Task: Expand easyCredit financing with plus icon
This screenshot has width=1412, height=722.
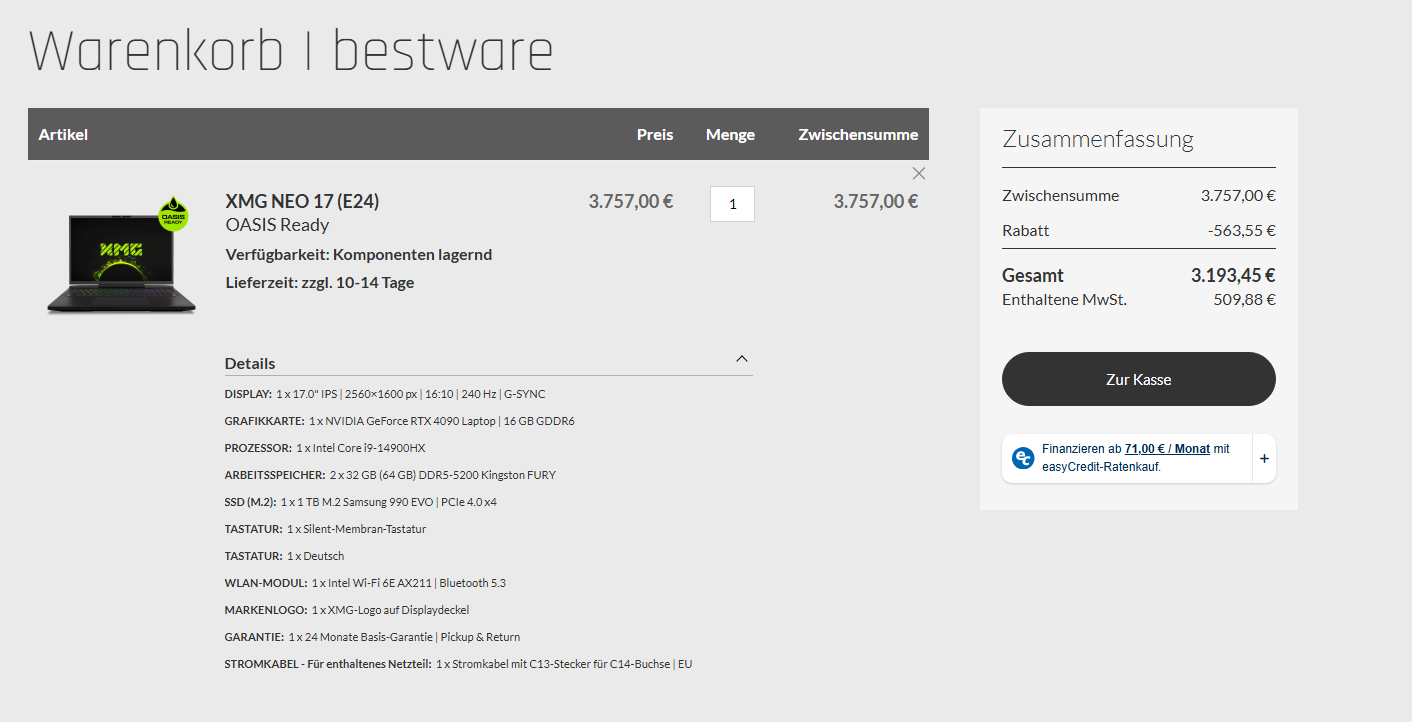Action: tap(1264, 458)
